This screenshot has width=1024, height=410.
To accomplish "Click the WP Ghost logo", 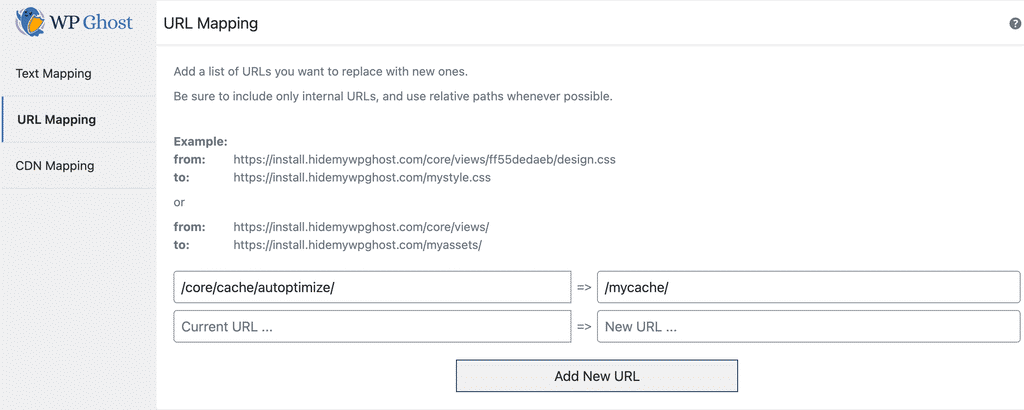I will click(74, 22).
